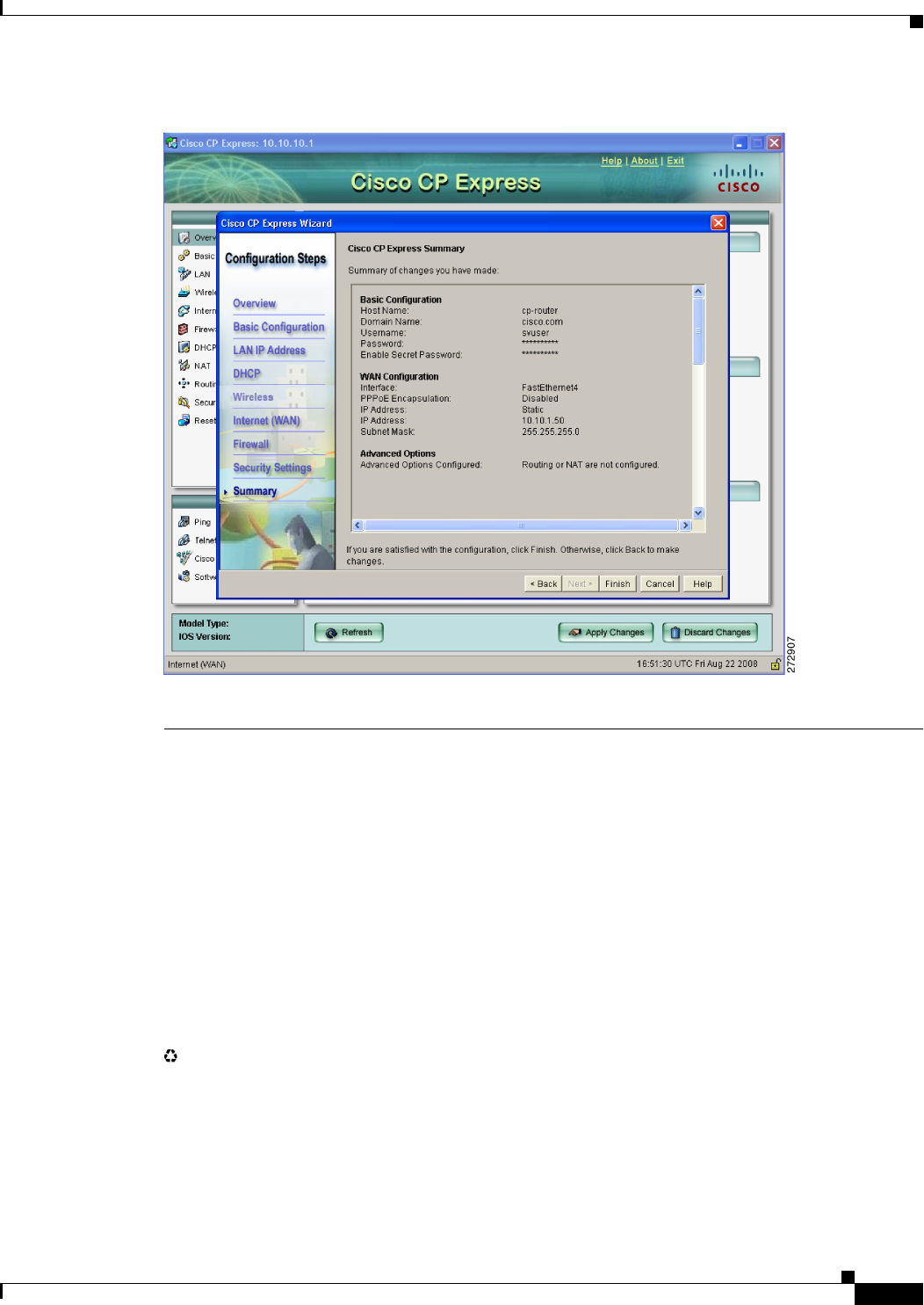The width and height of the screenshot is (924, 1305).
Task: Open the Routing icon in the sidebar
Action: tap(184, 384)
